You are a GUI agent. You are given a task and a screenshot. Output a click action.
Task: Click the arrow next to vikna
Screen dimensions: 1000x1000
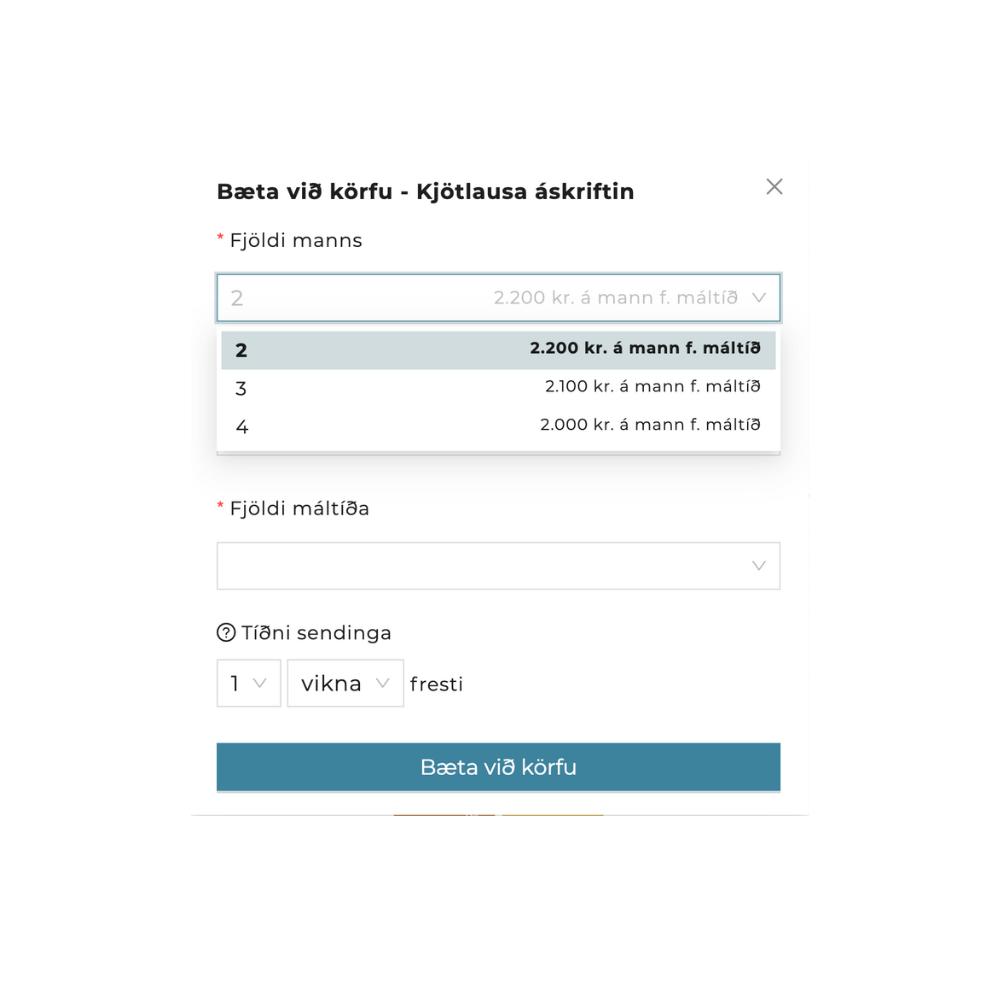382,684
